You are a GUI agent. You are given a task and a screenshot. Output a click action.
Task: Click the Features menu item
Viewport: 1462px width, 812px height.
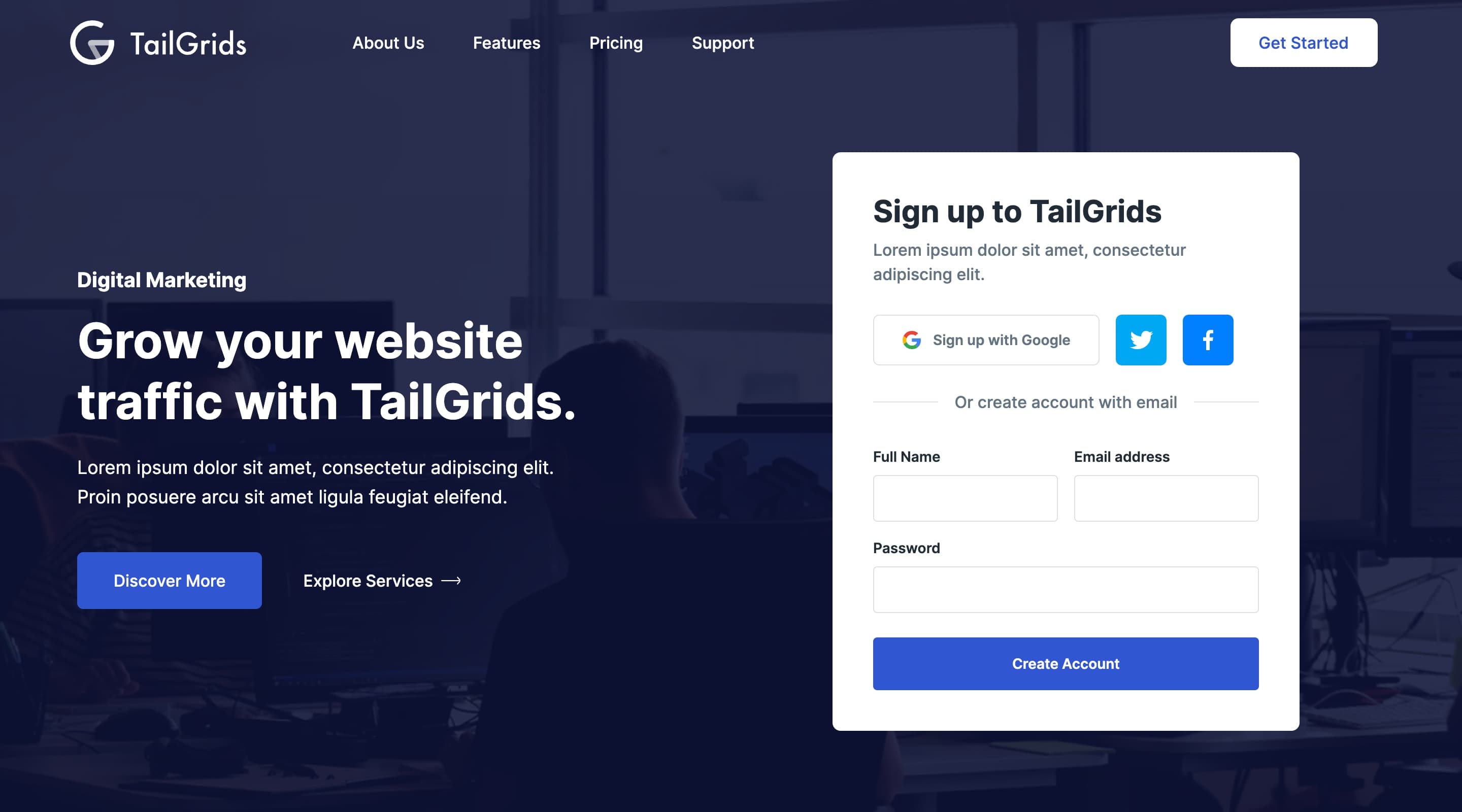[x=506, y=43]
